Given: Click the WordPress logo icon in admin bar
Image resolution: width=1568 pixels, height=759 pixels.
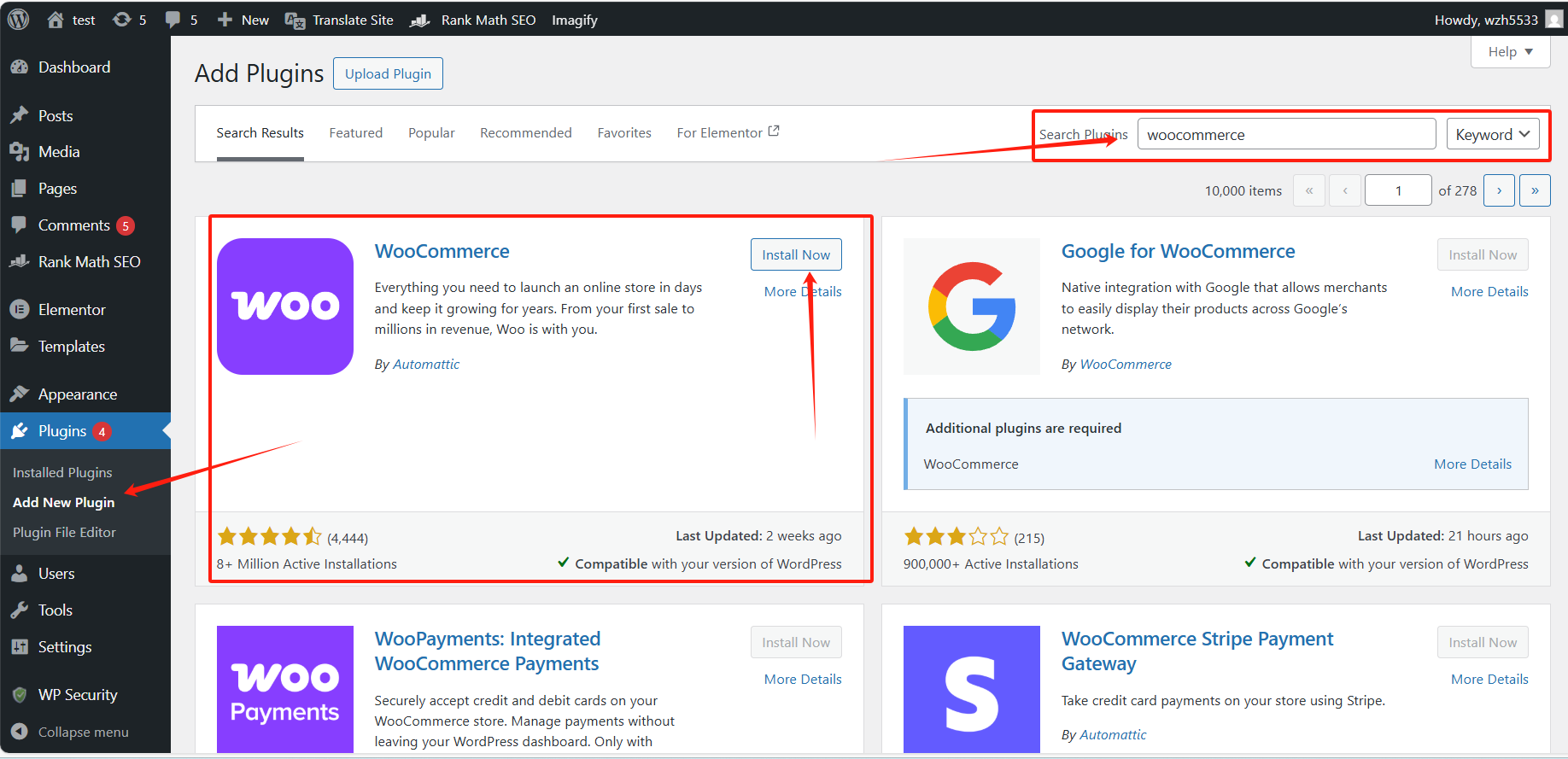Looking at the screenshot, I should click(18, 19).
